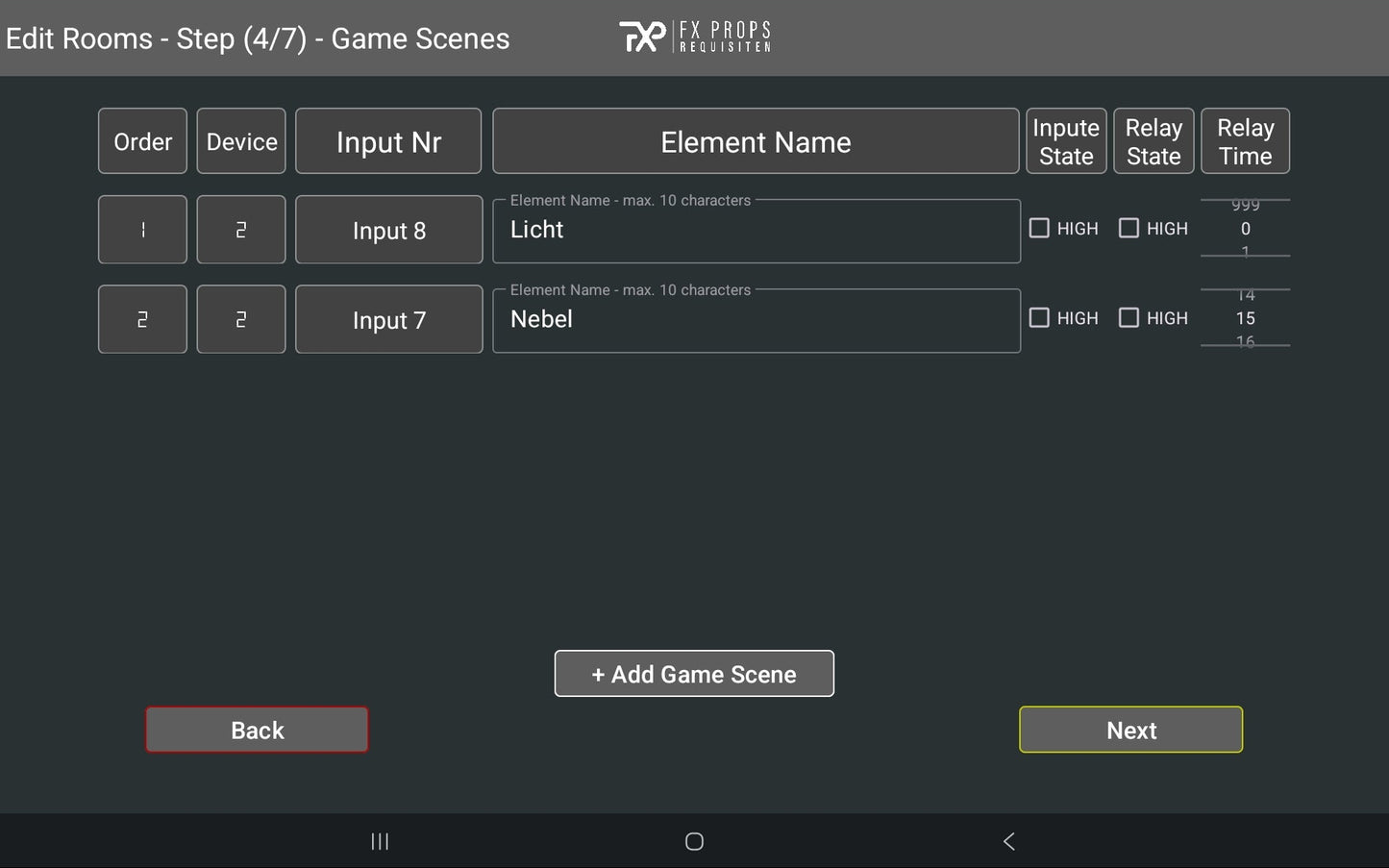Open the Input 7 selector for Nebel

point(388,319)
